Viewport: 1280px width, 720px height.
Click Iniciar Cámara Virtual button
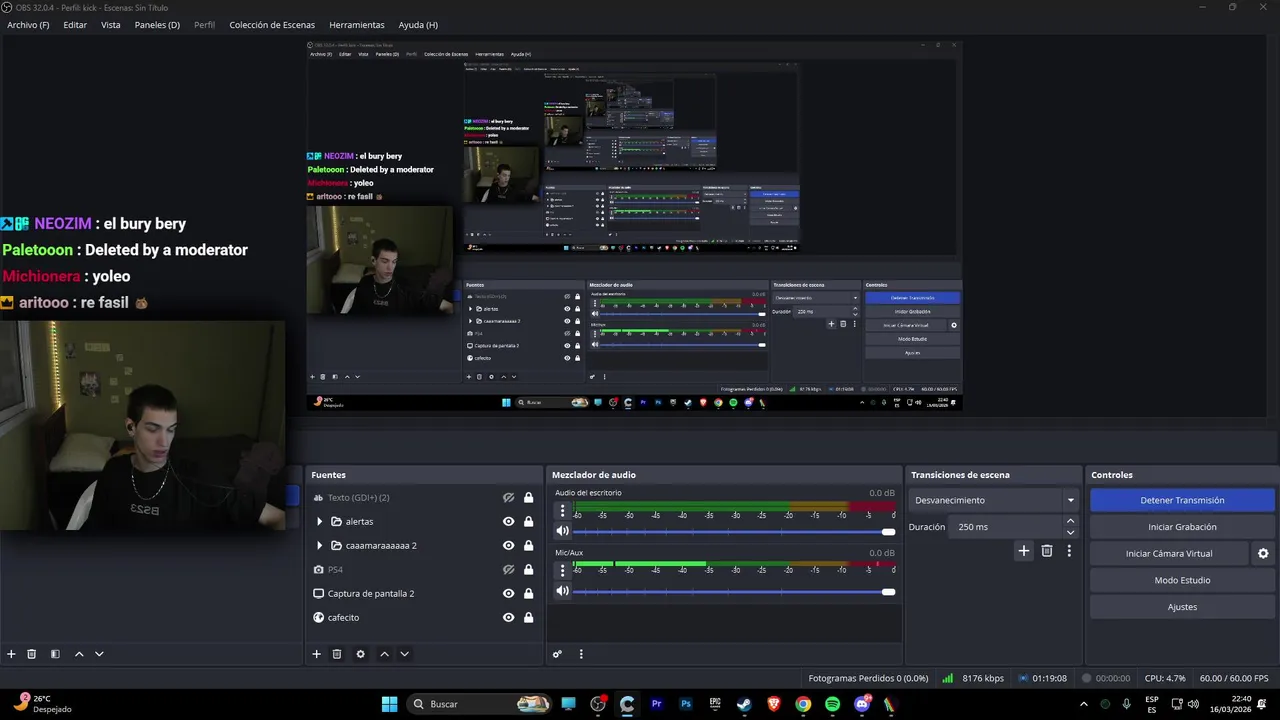(x=1169, y=553)
